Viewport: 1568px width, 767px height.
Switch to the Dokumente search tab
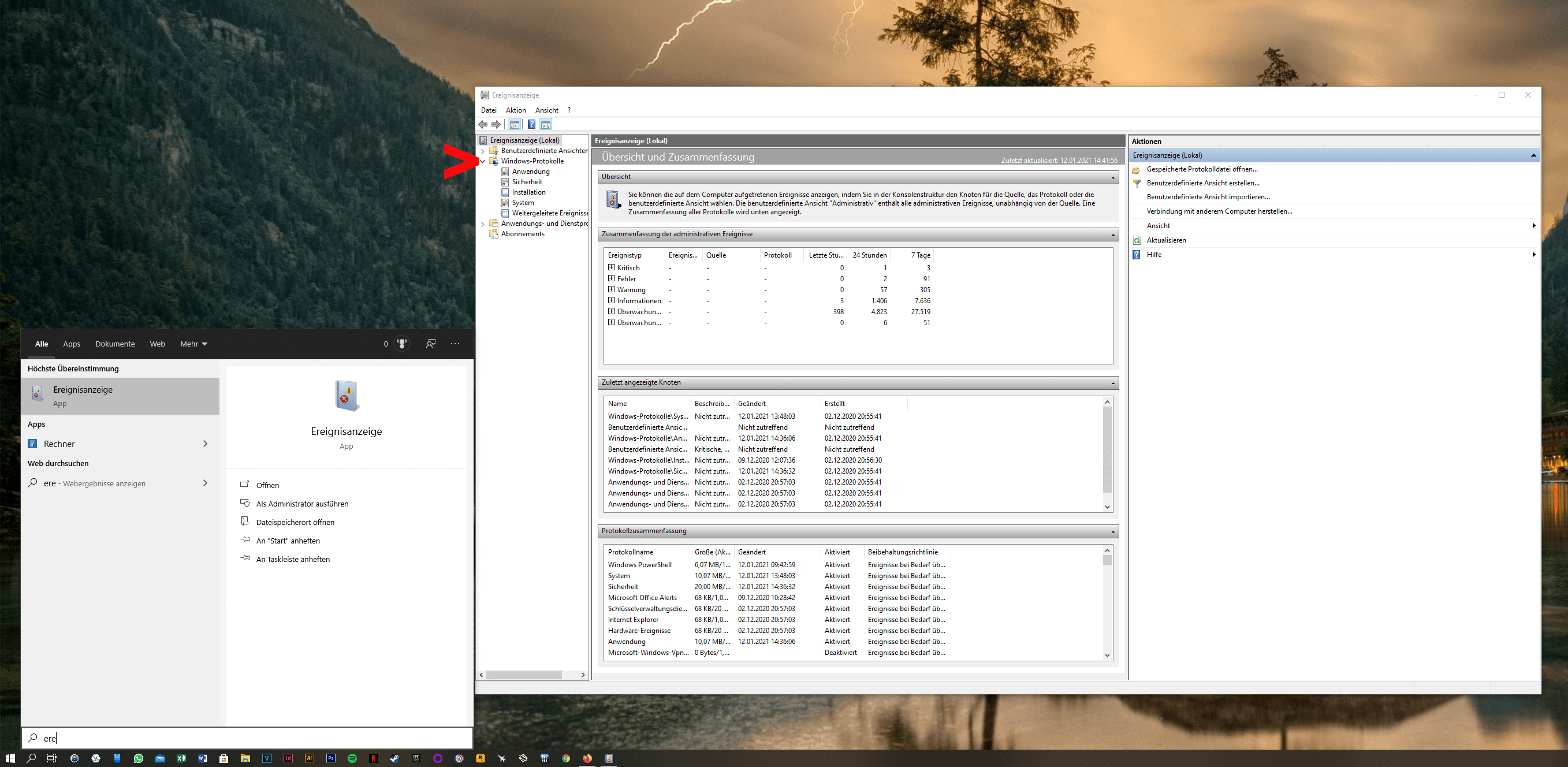pos(115,344)
